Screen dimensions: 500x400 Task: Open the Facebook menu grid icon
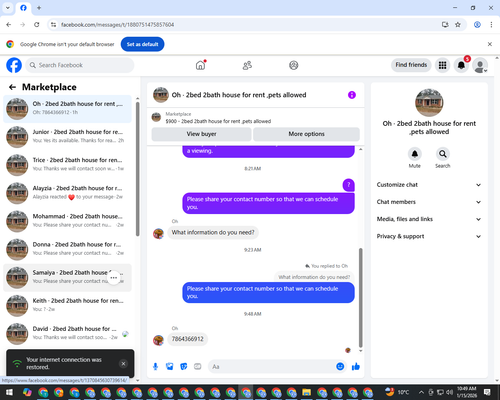coord(442,65)
